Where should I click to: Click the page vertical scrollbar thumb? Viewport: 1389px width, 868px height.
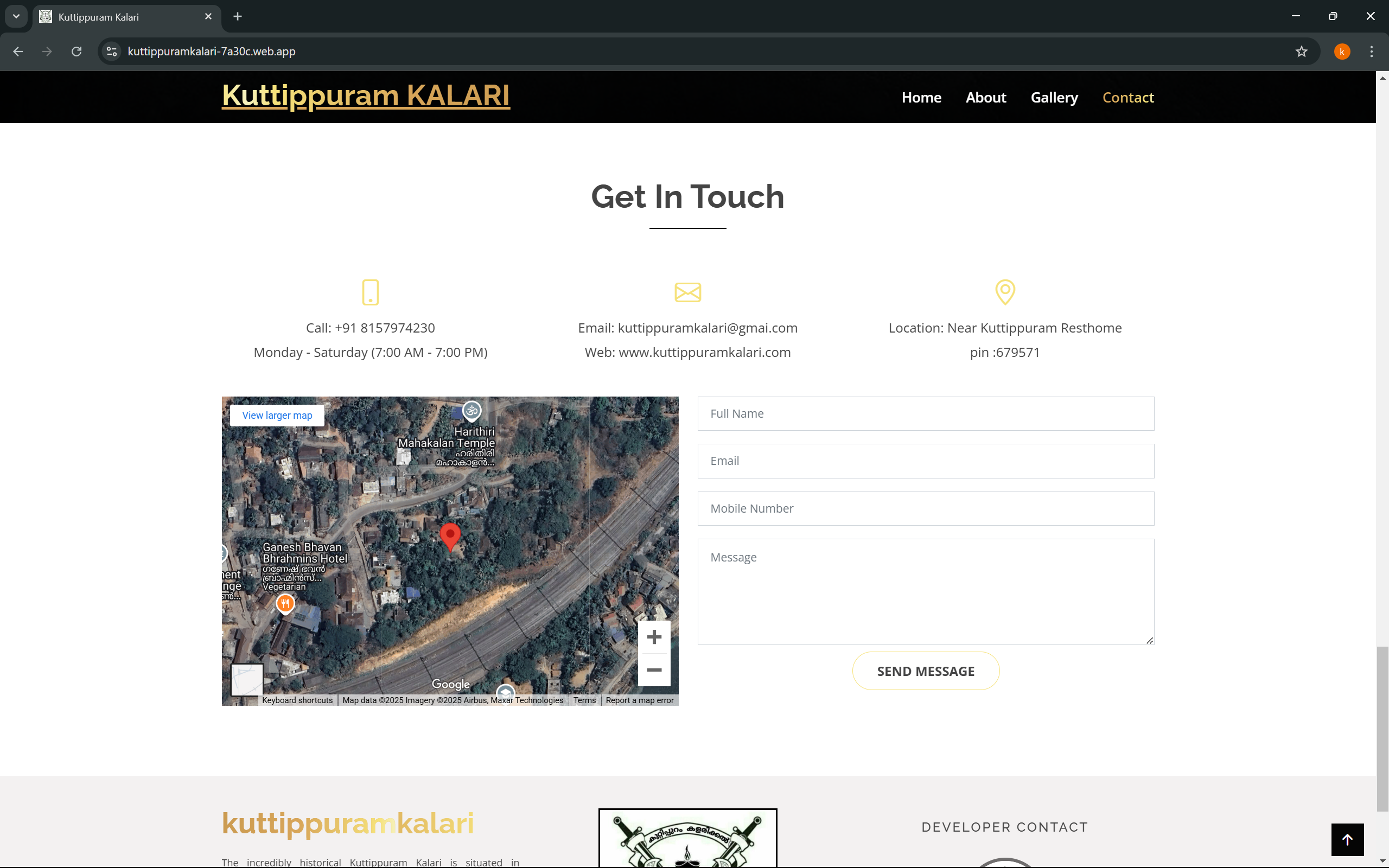tap(1382, 729)
